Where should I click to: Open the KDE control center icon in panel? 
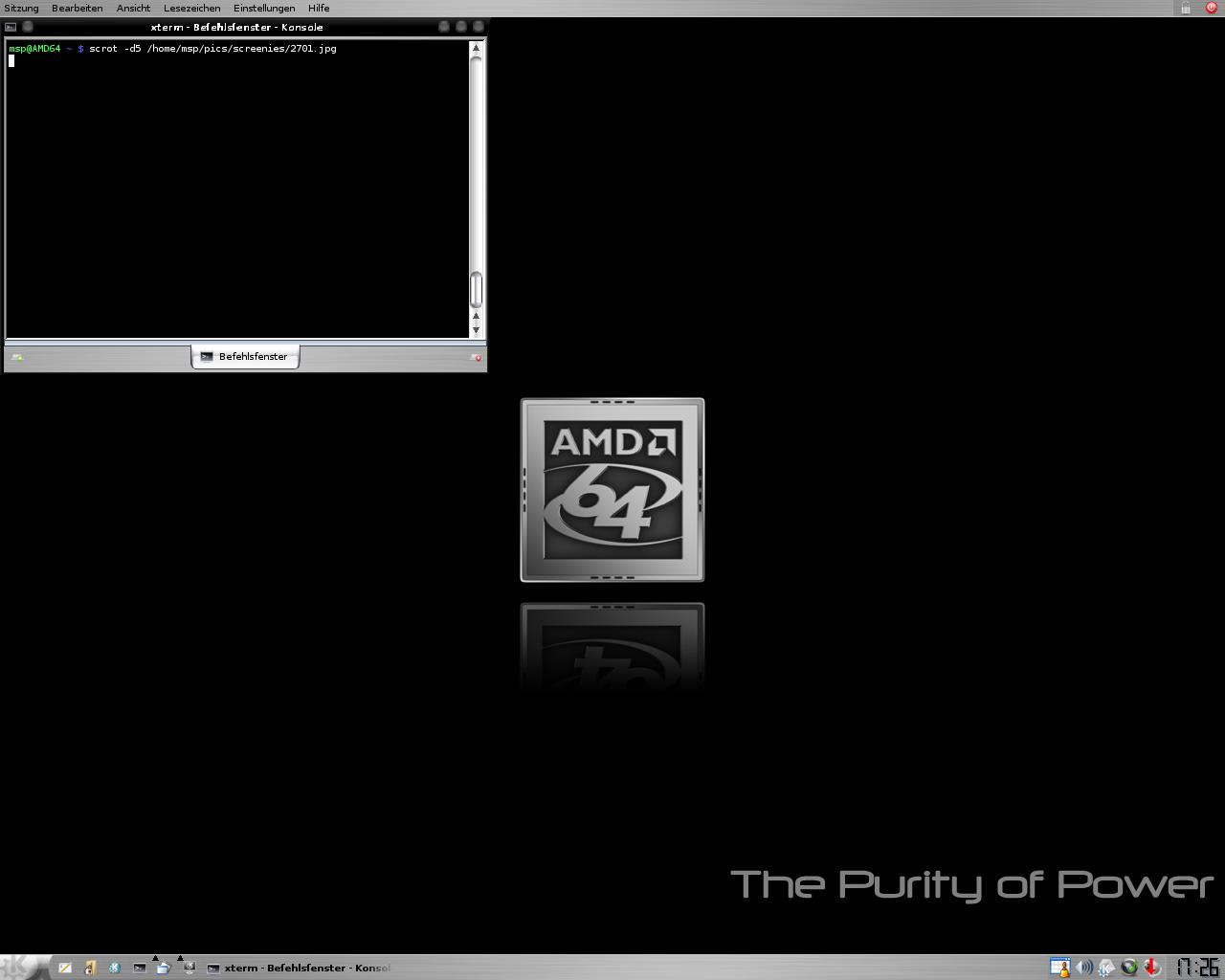(x=115, y=968)
